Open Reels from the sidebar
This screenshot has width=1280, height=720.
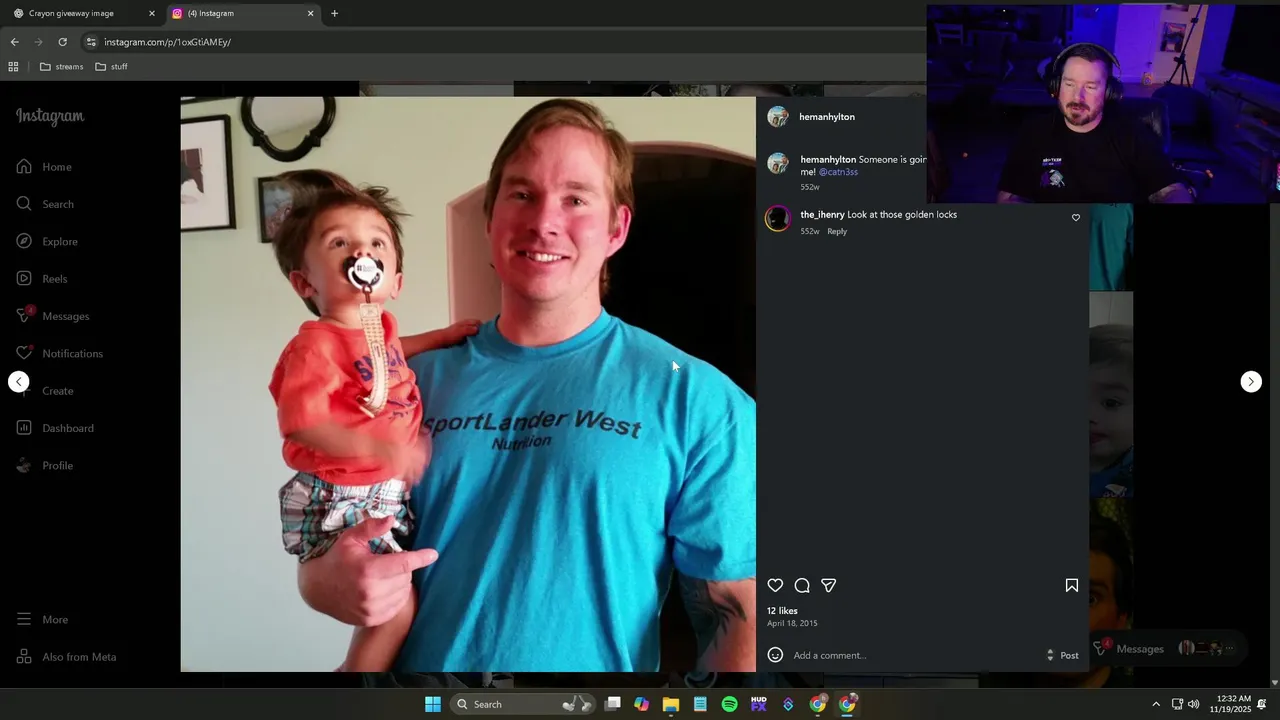pyautogui.click(x=42, y=279)
